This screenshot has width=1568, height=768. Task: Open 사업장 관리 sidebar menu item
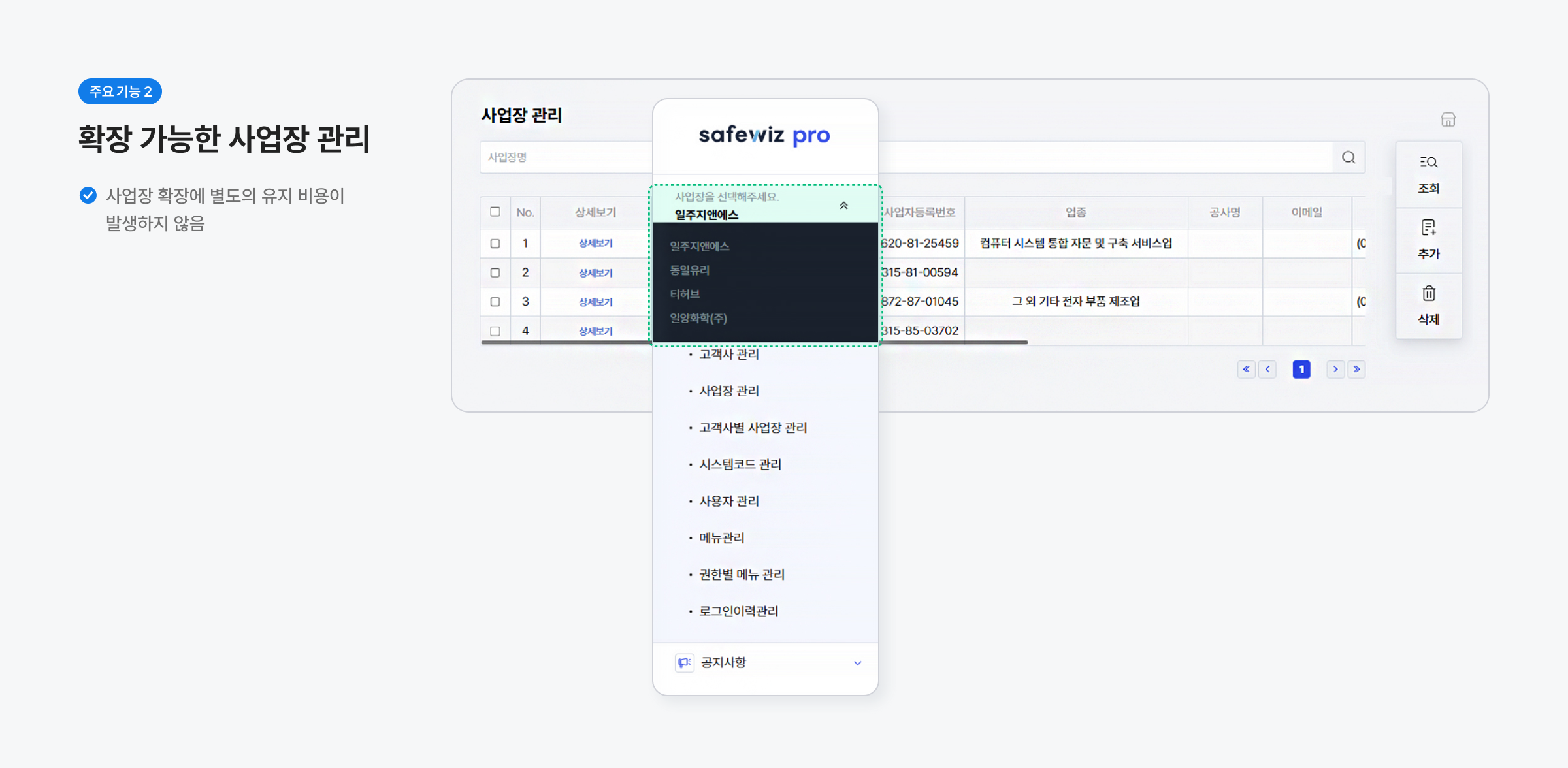[x=729, y=391]
